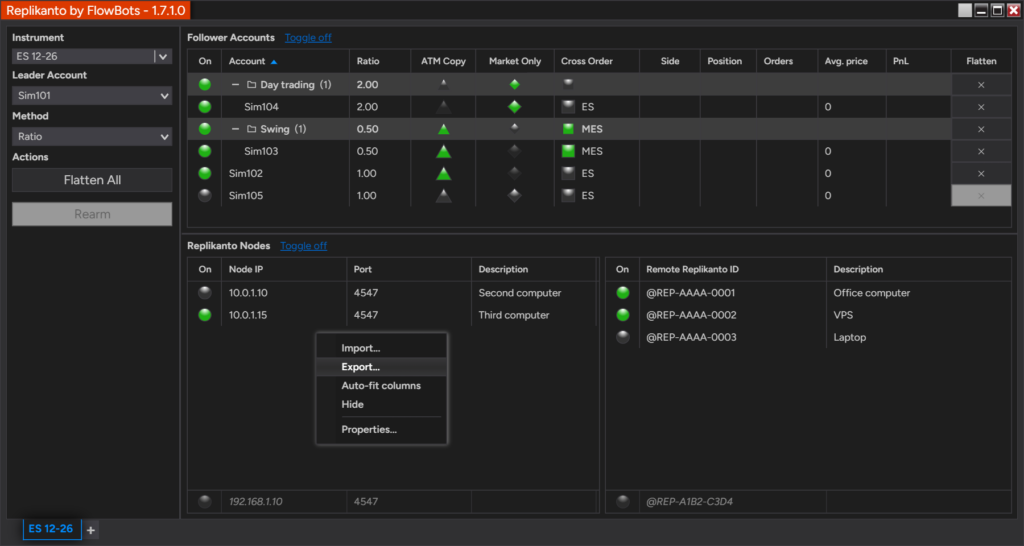Toggle Market Only diamond for Sim103
1024x546 pixels.
(x=515, y=152)
